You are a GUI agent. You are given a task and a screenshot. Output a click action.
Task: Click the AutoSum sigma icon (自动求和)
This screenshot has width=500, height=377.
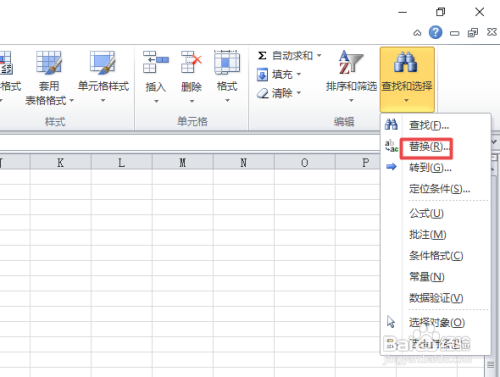[x=262, y=55]
